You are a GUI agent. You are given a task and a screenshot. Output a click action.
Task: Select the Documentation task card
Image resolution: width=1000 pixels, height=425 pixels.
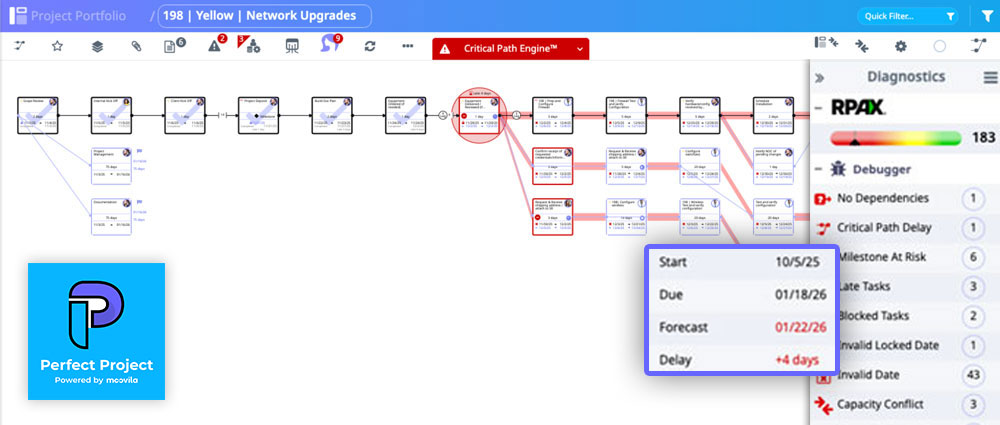pos(111,216)
